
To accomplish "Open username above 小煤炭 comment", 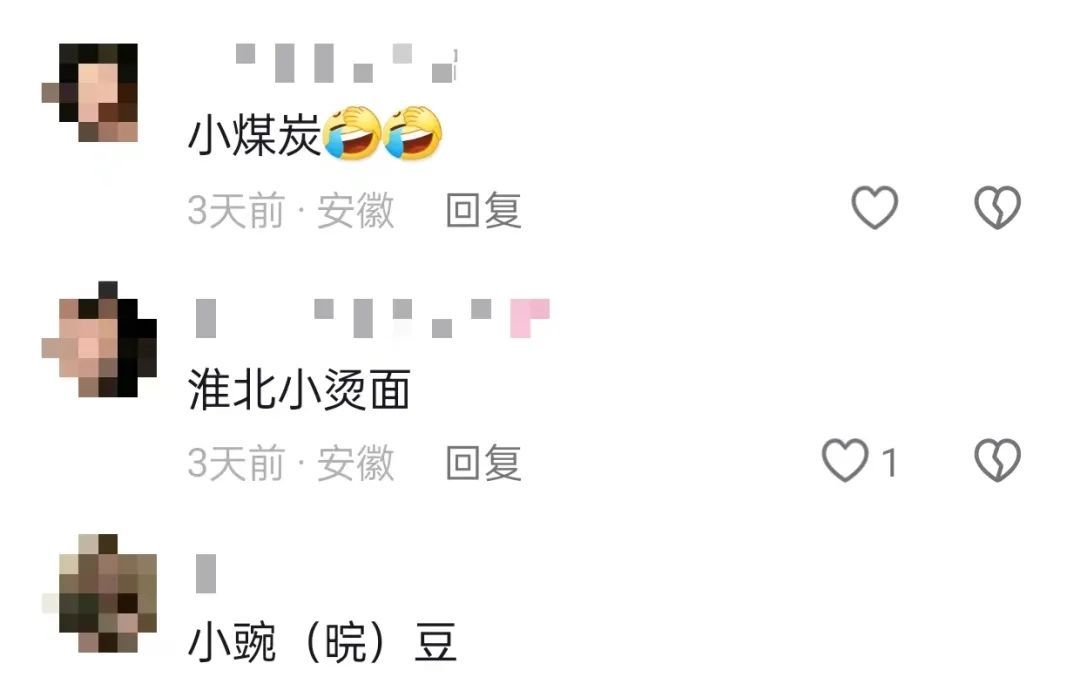I will click(346, 63).
